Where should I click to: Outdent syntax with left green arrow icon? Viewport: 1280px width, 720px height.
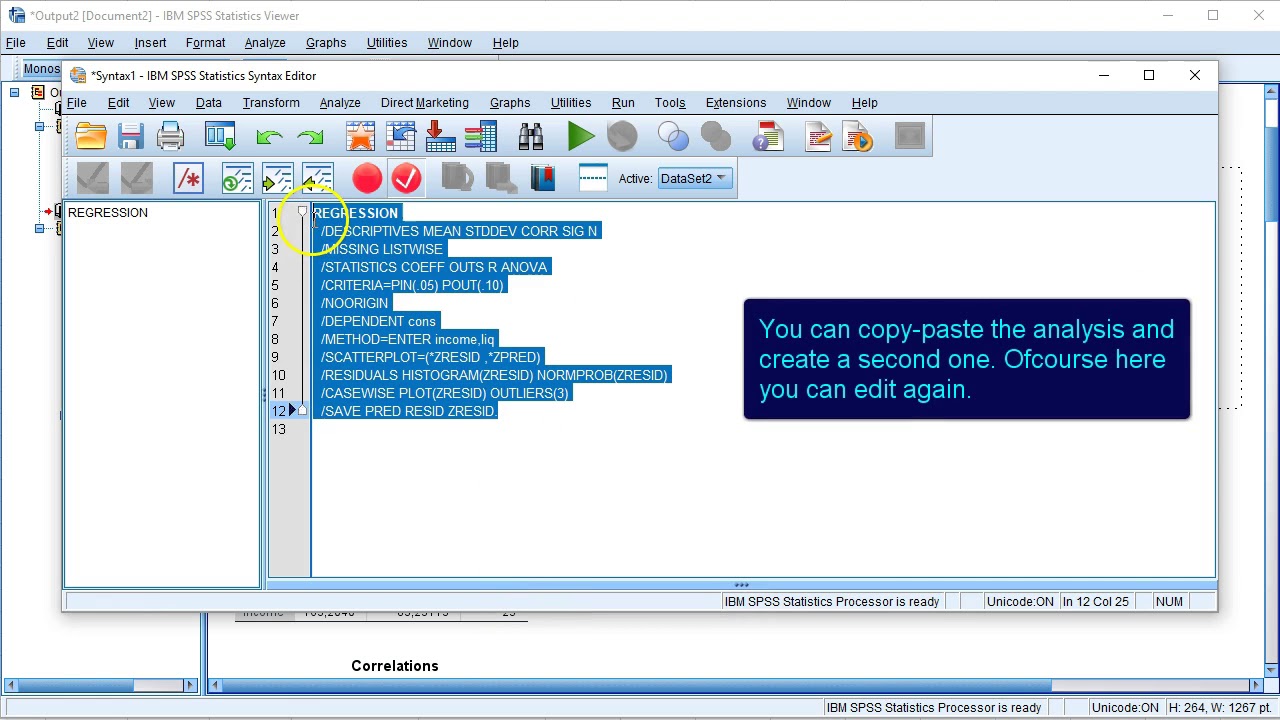[317, 178]
